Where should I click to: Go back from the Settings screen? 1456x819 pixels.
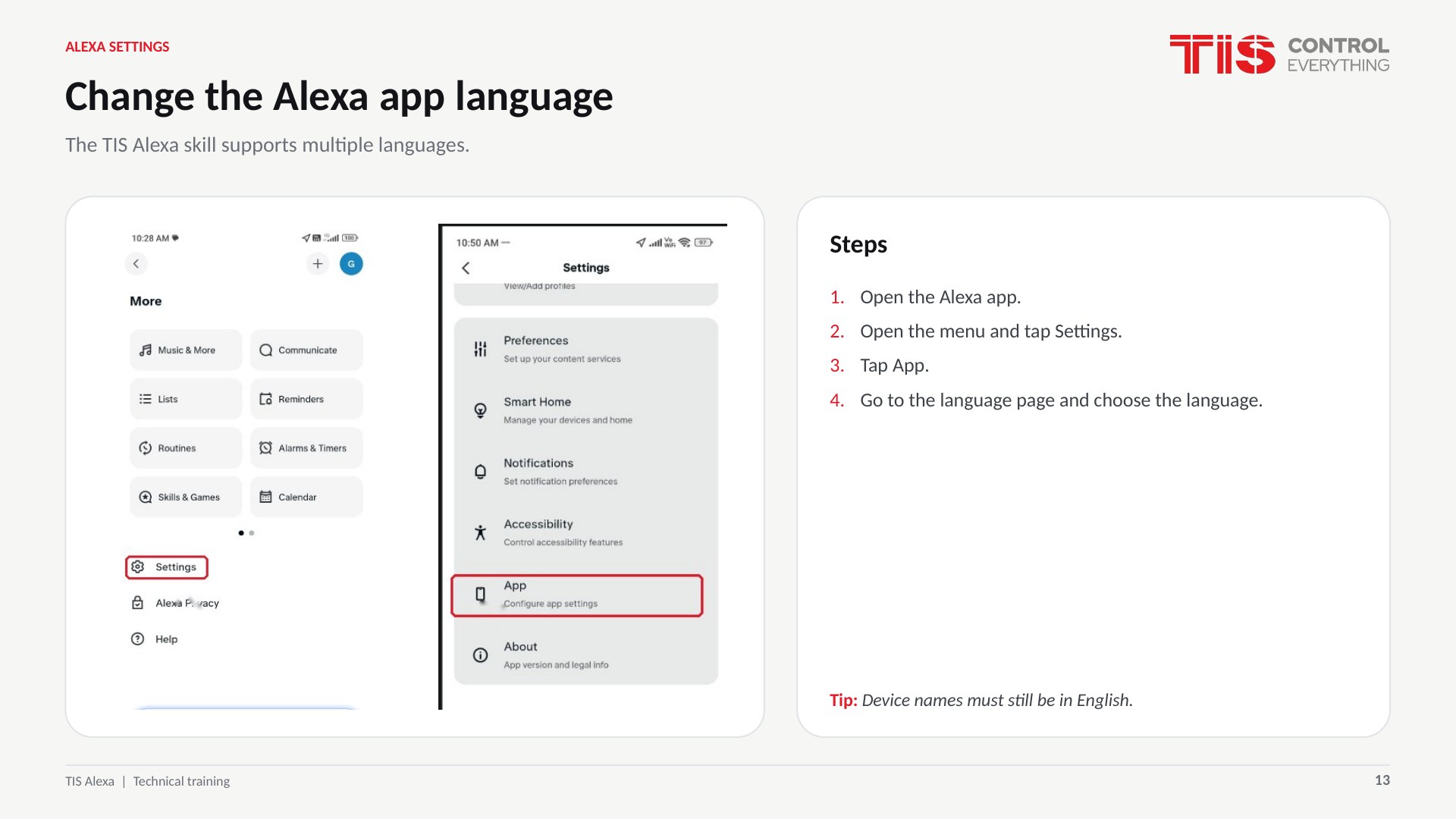[x=466, y=268]
